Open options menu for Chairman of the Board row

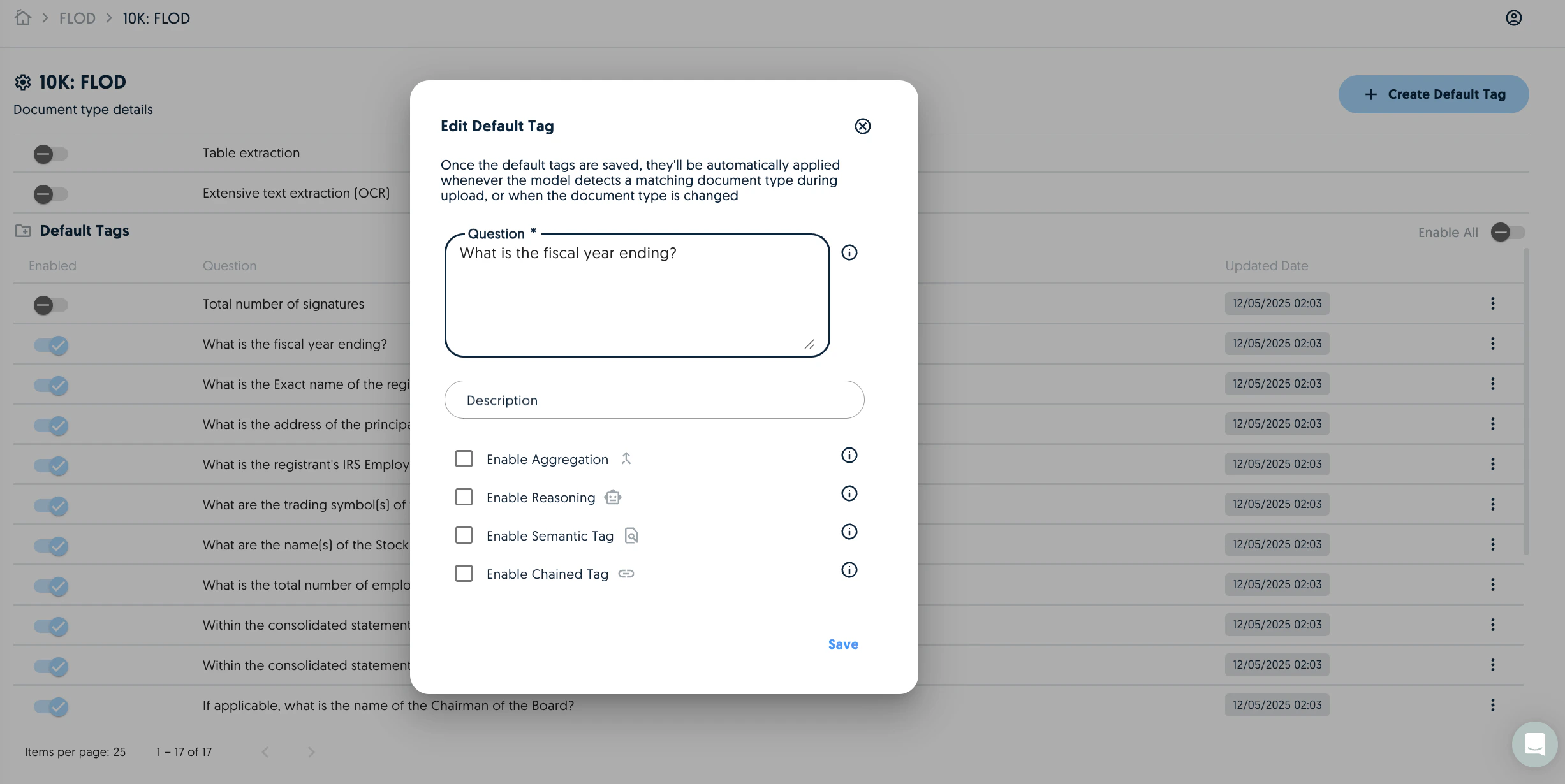(x=1493, y=705)
